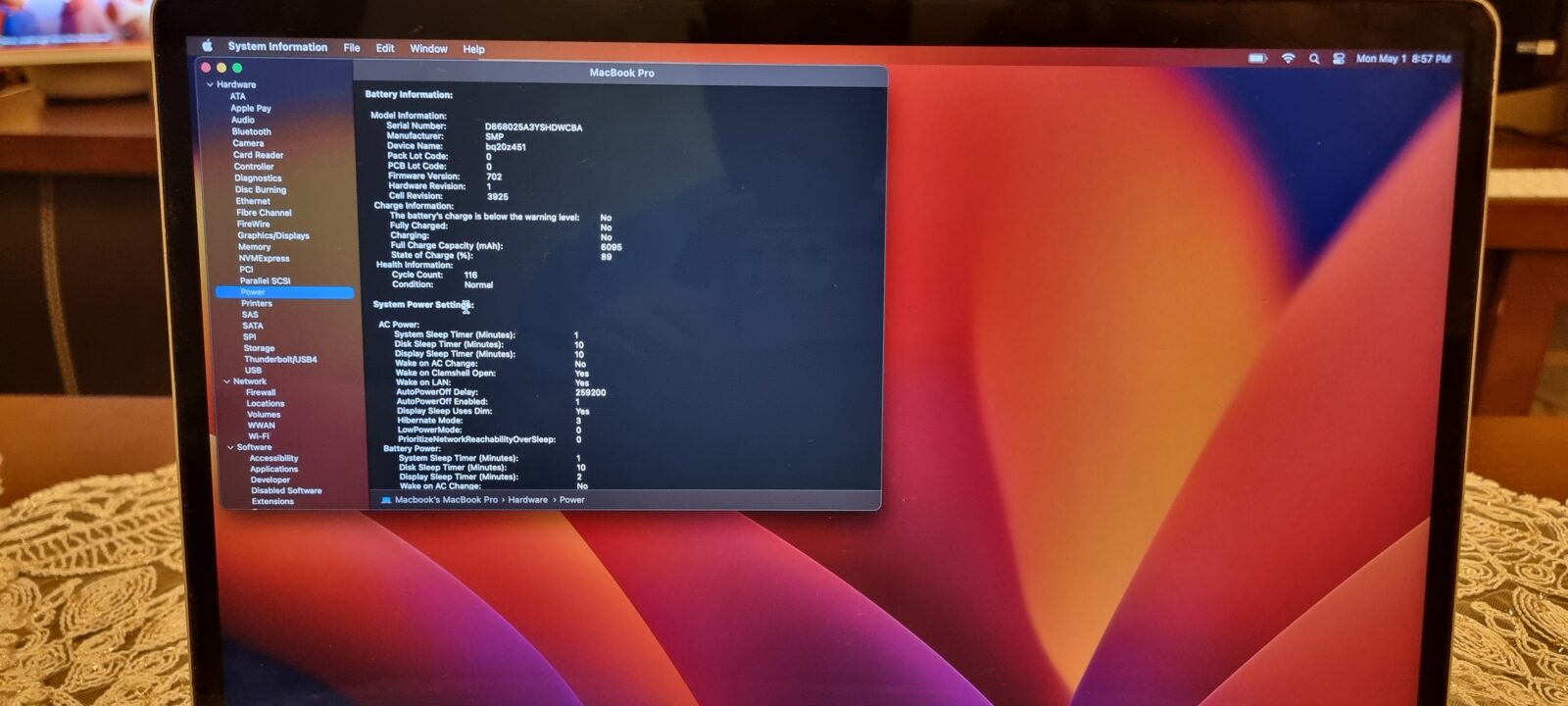Open the Window menu
The width and height of the screenshot is (1568, 706).
428,49
